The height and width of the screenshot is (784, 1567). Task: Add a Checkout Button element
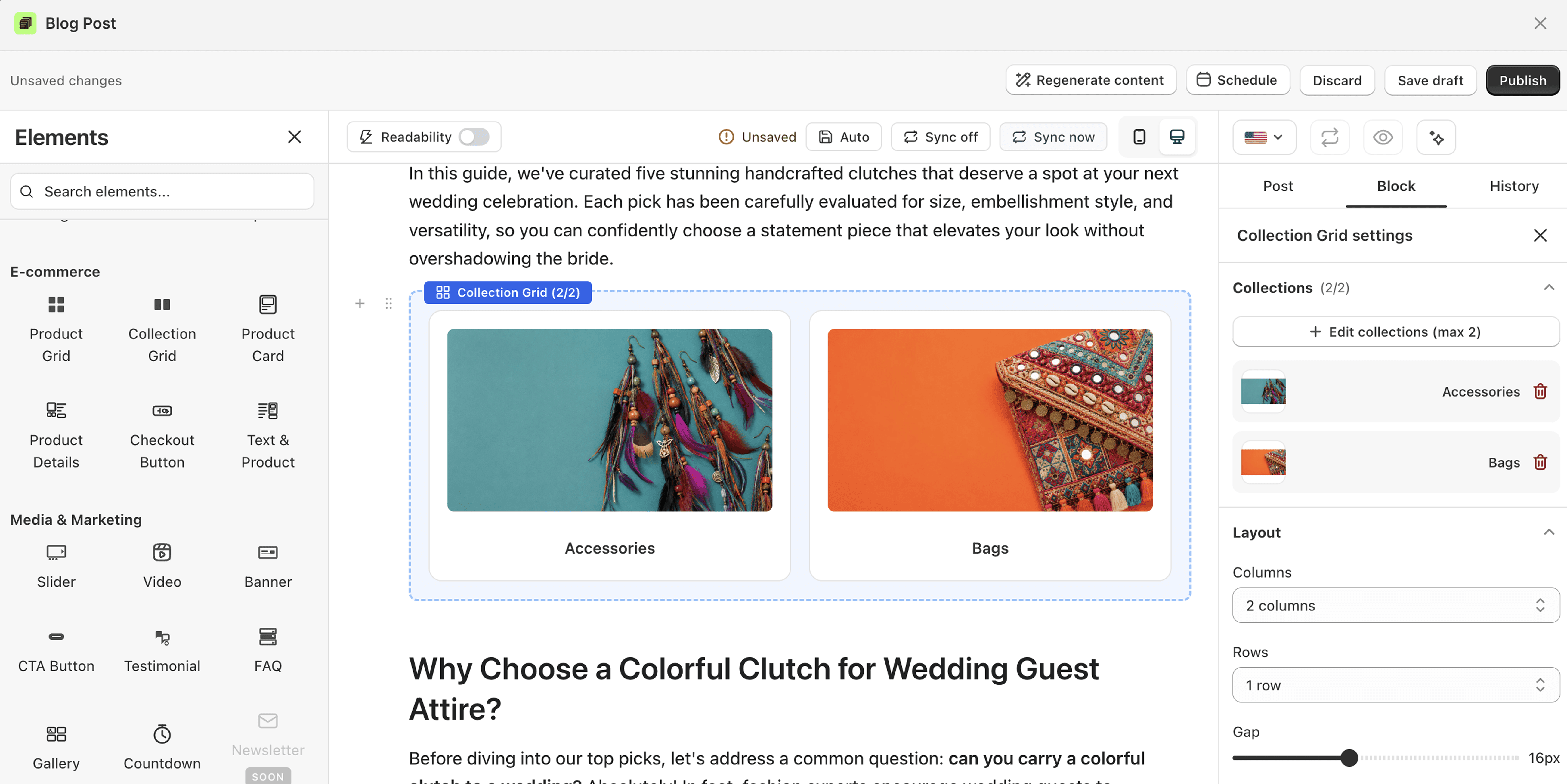pyautogui.click(x=162, y=435)
